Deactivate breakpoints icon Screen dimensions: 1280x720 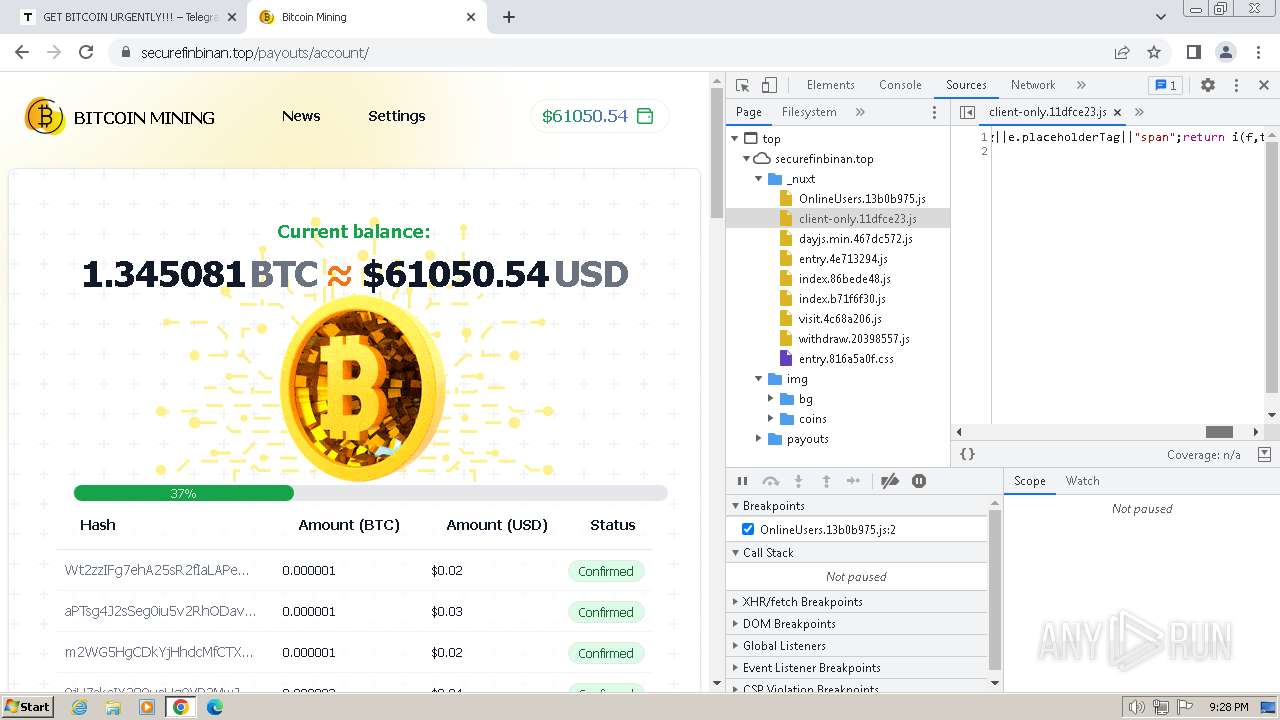[890, 481]
